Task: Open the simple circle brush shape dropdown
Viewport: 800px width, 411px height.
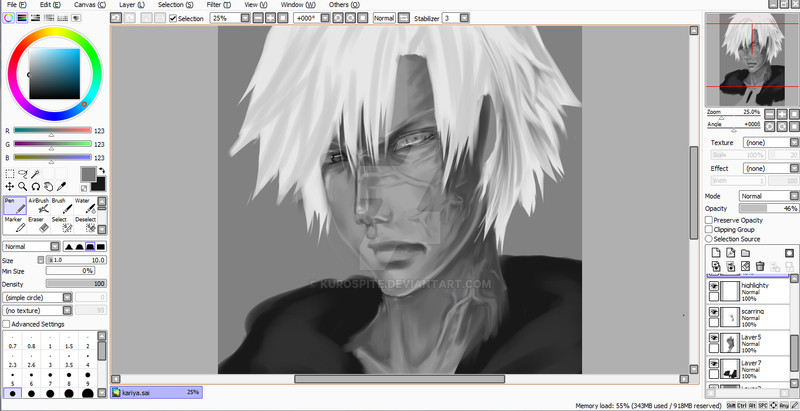Action: pyautogui.click(x=67, y=297)
